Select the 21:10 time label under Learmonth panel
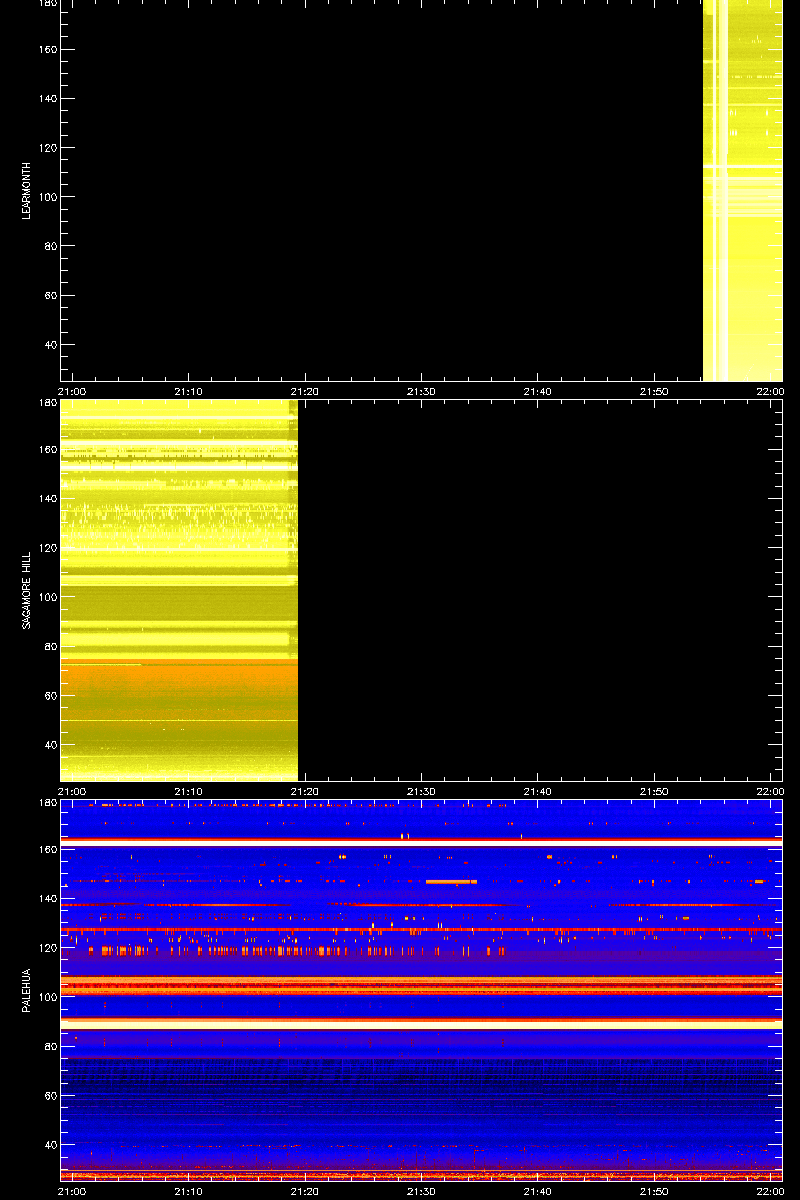The height and width of the screenshot is (1200, 800). [x=189, y=391]
